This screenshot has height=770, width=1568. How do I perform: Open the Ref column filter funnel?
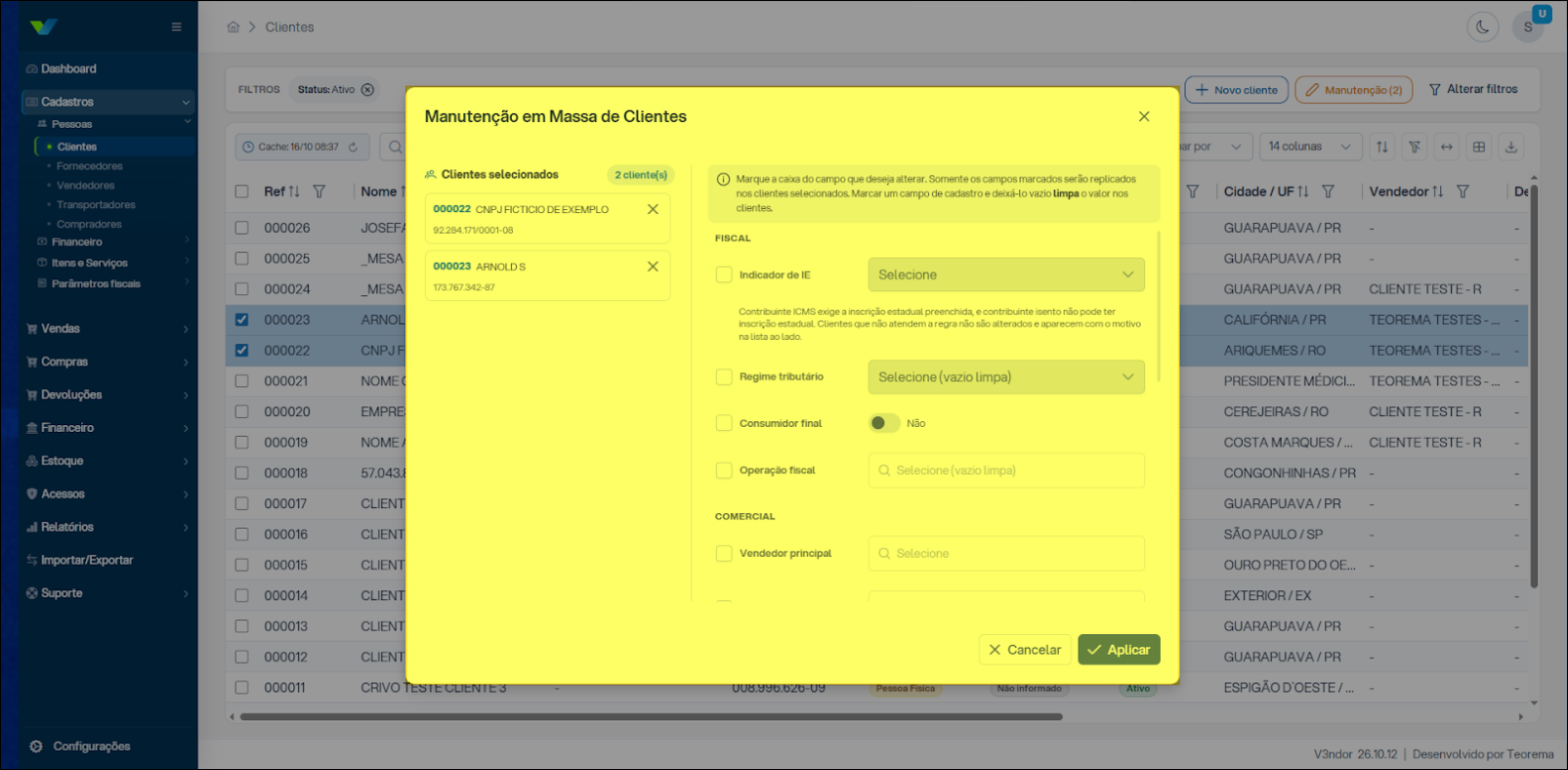pos(319,192)
